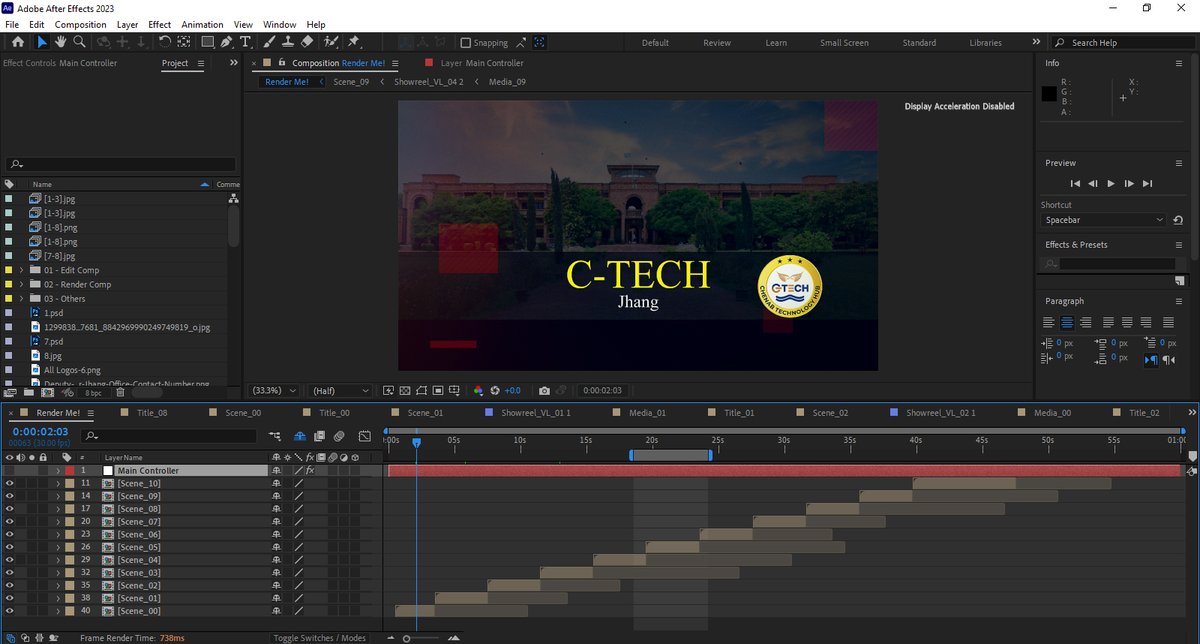Viewport: 1200px width, 644px height.
Task: Open the Composition menu
Action: pyautogui.click(x=80, y=24)
